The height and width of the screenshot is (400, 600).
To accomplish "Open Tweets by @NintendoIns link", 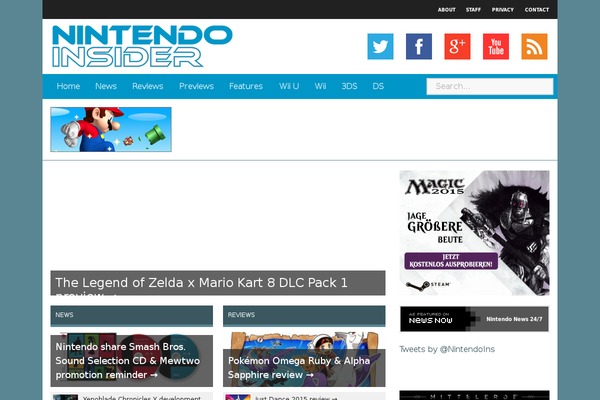I will [447, 349].
